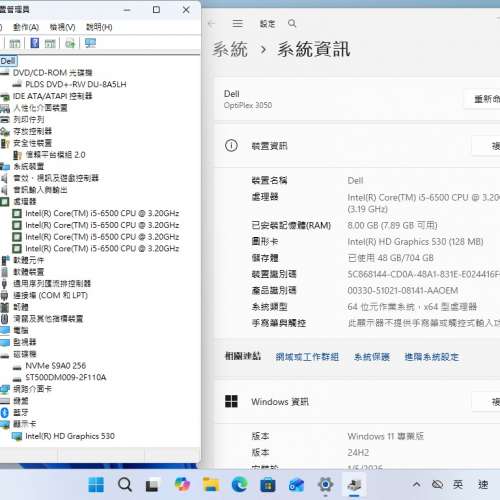Select the 韌體 category
The width and height of the screenshot is (500, 500).
click(21, 307)
